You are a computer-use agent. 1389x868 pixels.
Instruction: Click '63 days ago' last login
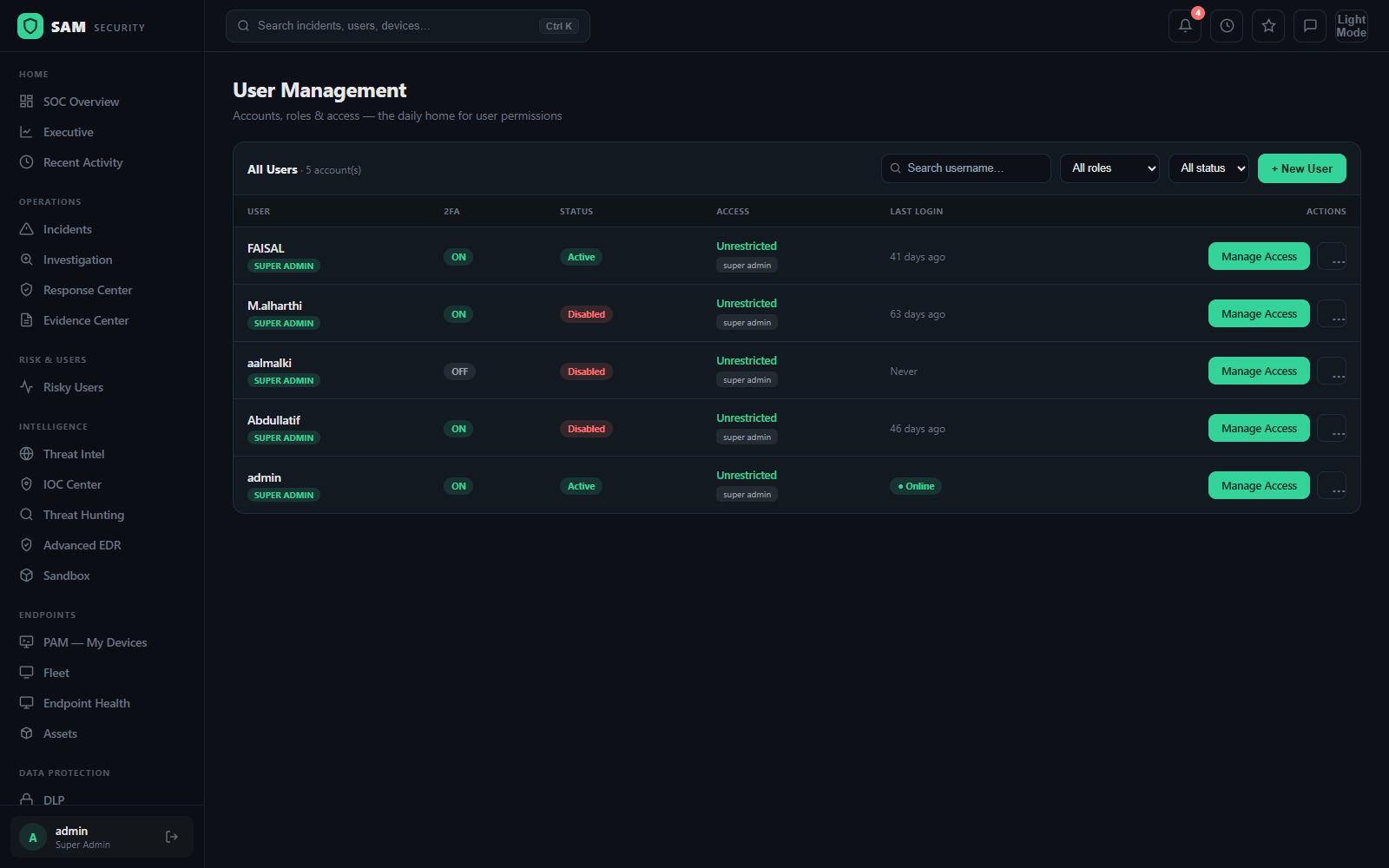pyautogui.click(x=918, y=314)
